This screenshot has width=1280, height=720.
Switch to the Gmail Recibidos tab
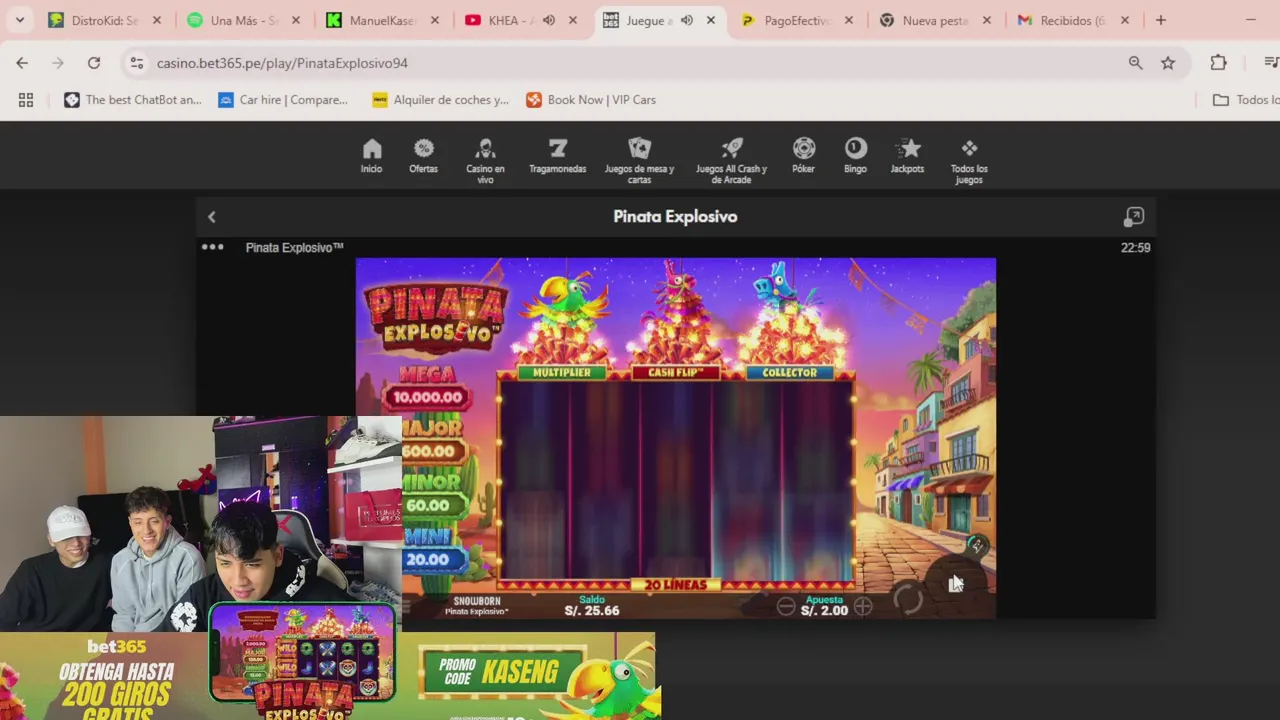[1073, 20]
